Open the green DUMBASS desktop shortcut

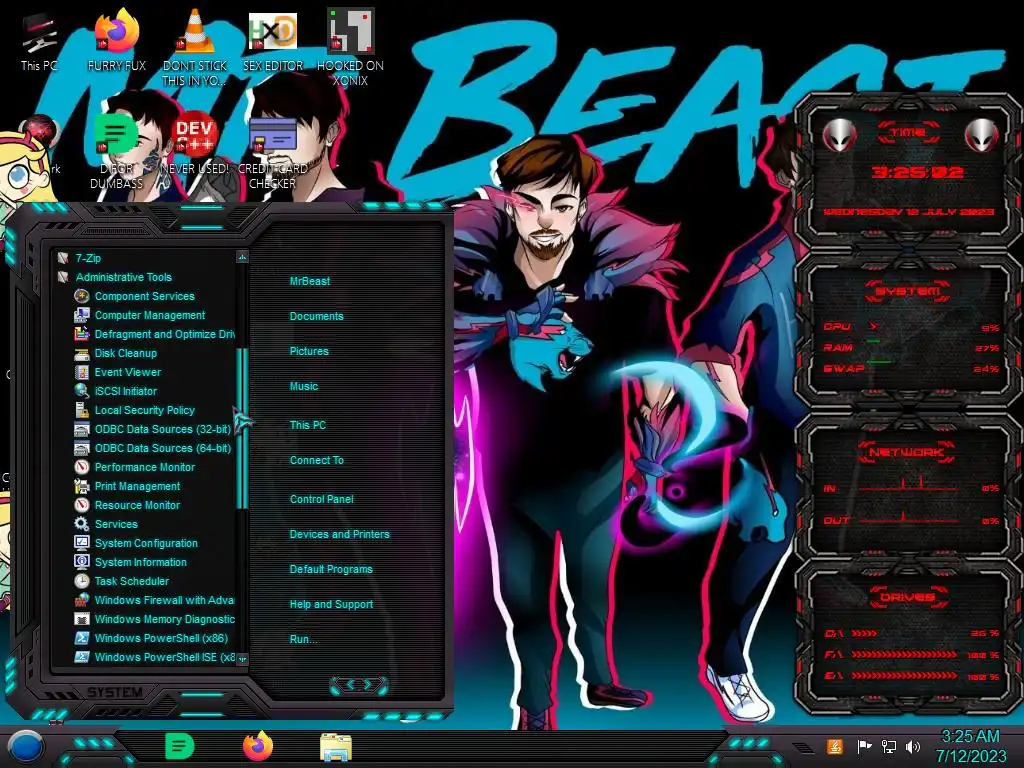coord(116,152)
